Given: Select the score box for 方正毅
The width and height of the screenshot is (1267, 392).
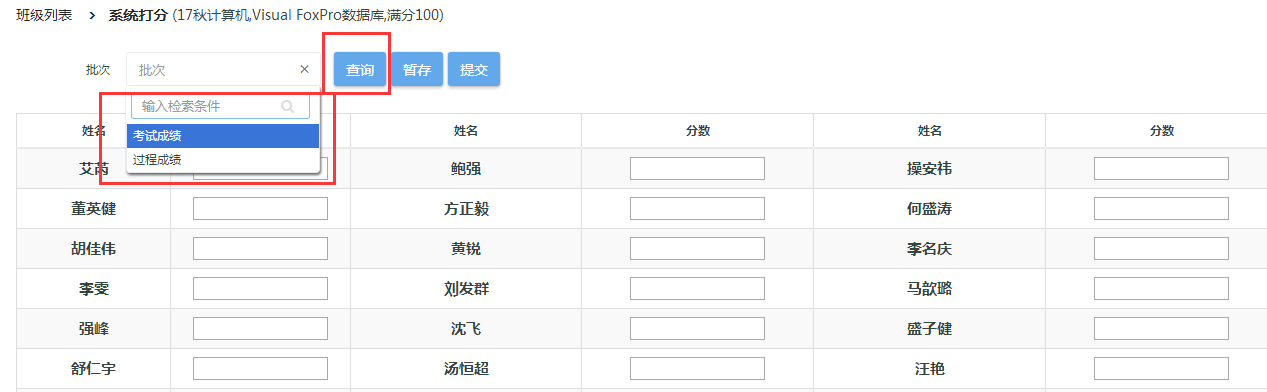Looking at the screenshot, I should click(x=697, y=209).
